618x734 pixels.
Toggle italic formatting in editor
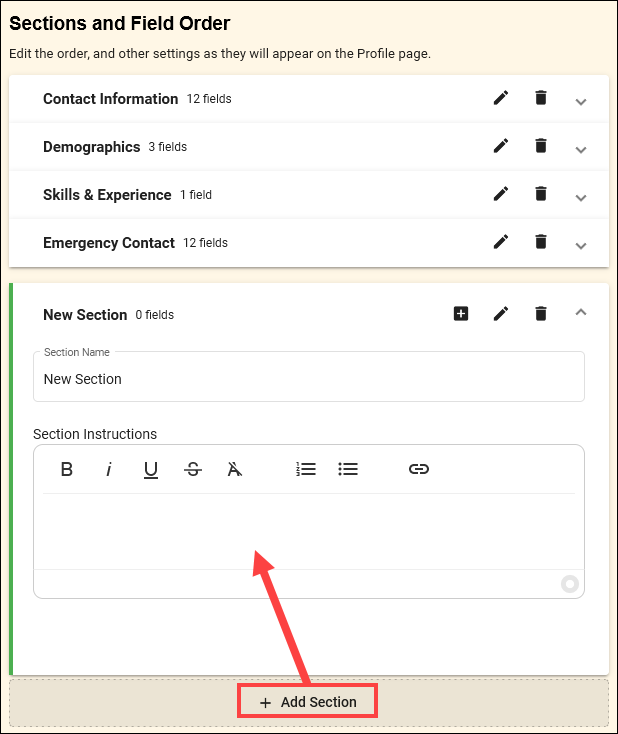(x=109, y=469)
